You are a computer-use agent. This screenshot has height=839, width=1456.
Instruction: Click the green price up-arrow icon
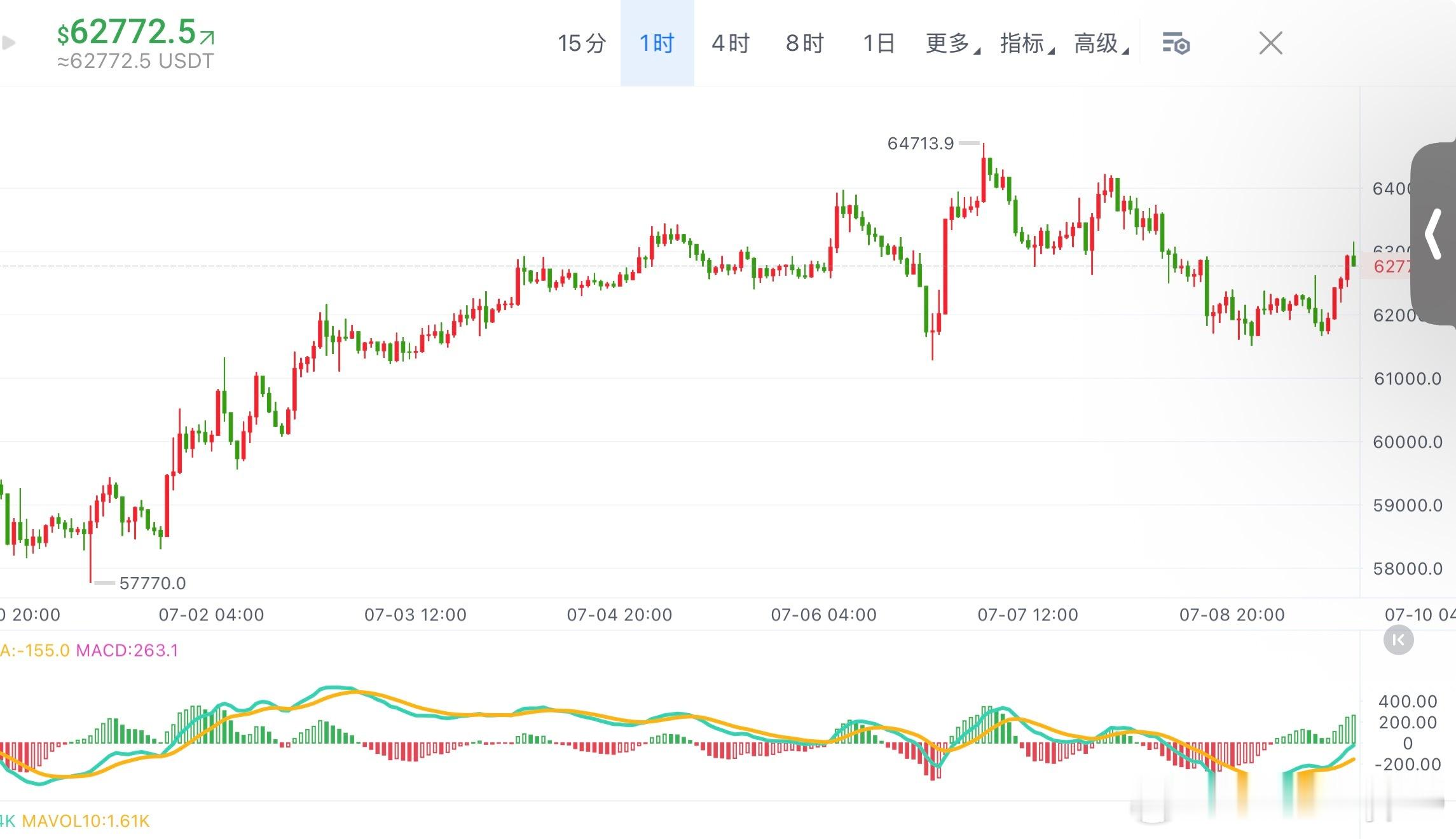click(207, 38)
